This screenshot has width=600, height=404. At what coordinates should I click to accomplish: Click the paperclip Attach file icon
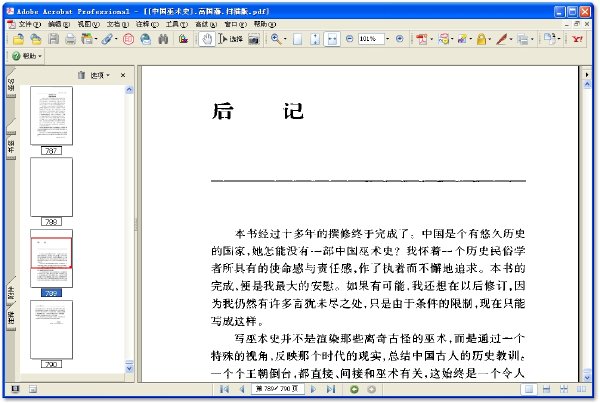tap(108, 39)
